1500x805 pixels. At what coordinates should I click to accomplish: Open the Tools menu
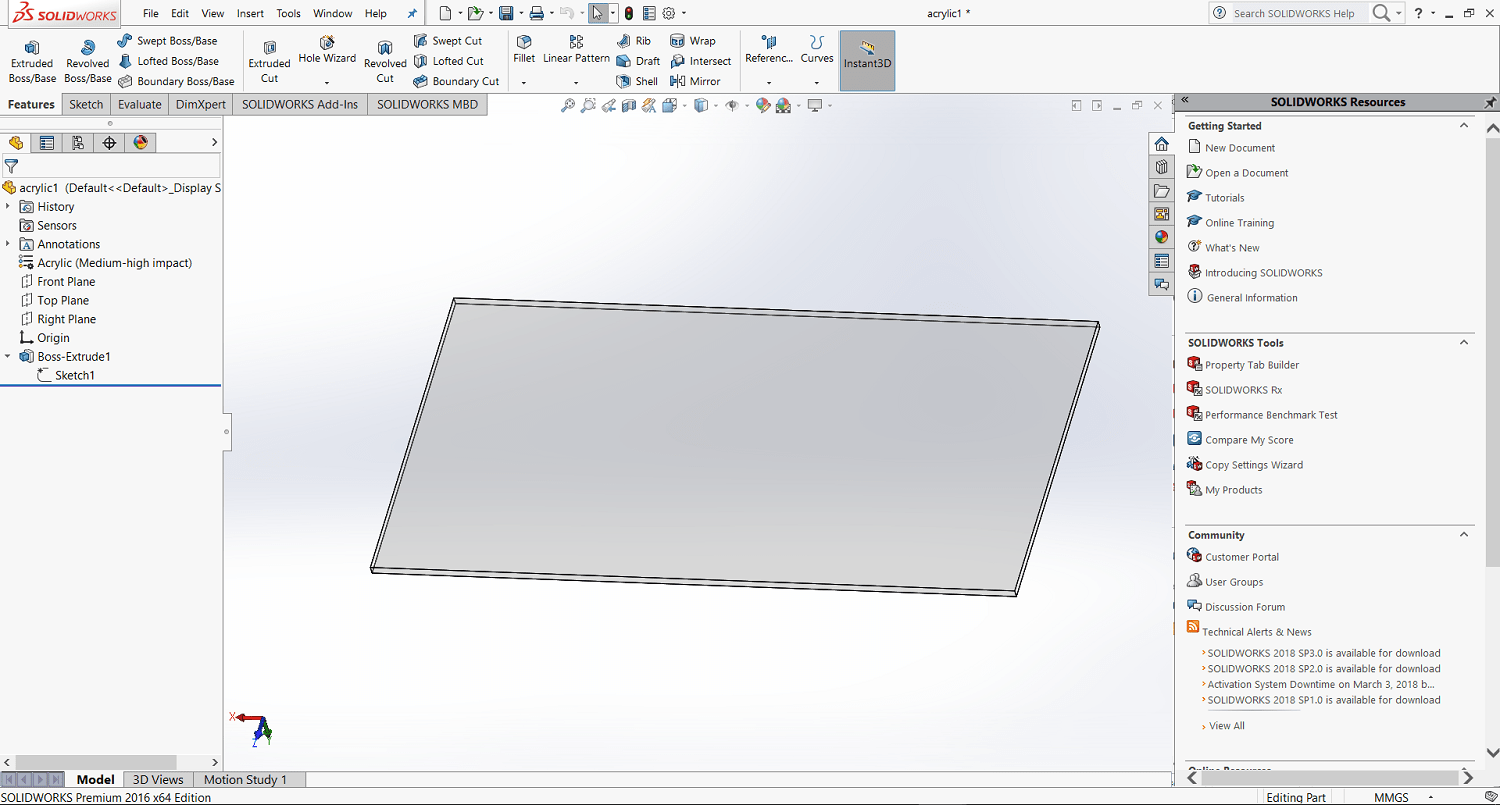(x=288, y=14)
